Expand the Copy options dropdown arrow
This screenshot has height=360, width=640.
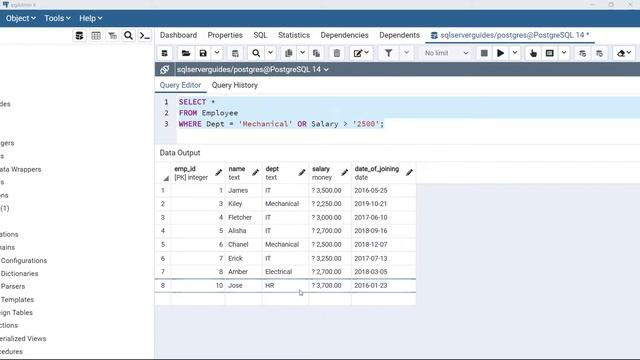point(302,53)
